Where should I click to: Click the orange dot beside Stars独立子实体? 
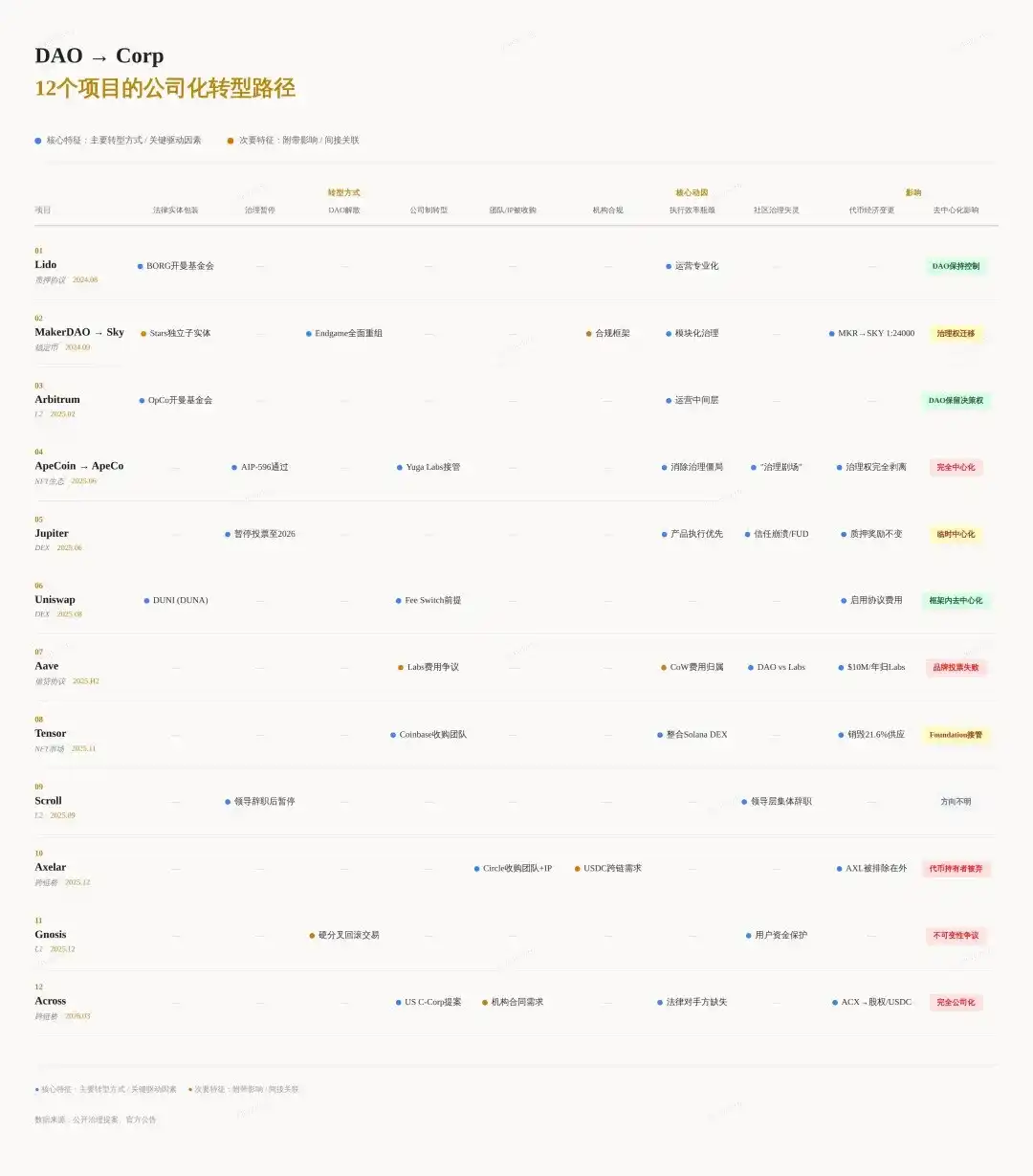click(x=143, y=334)
